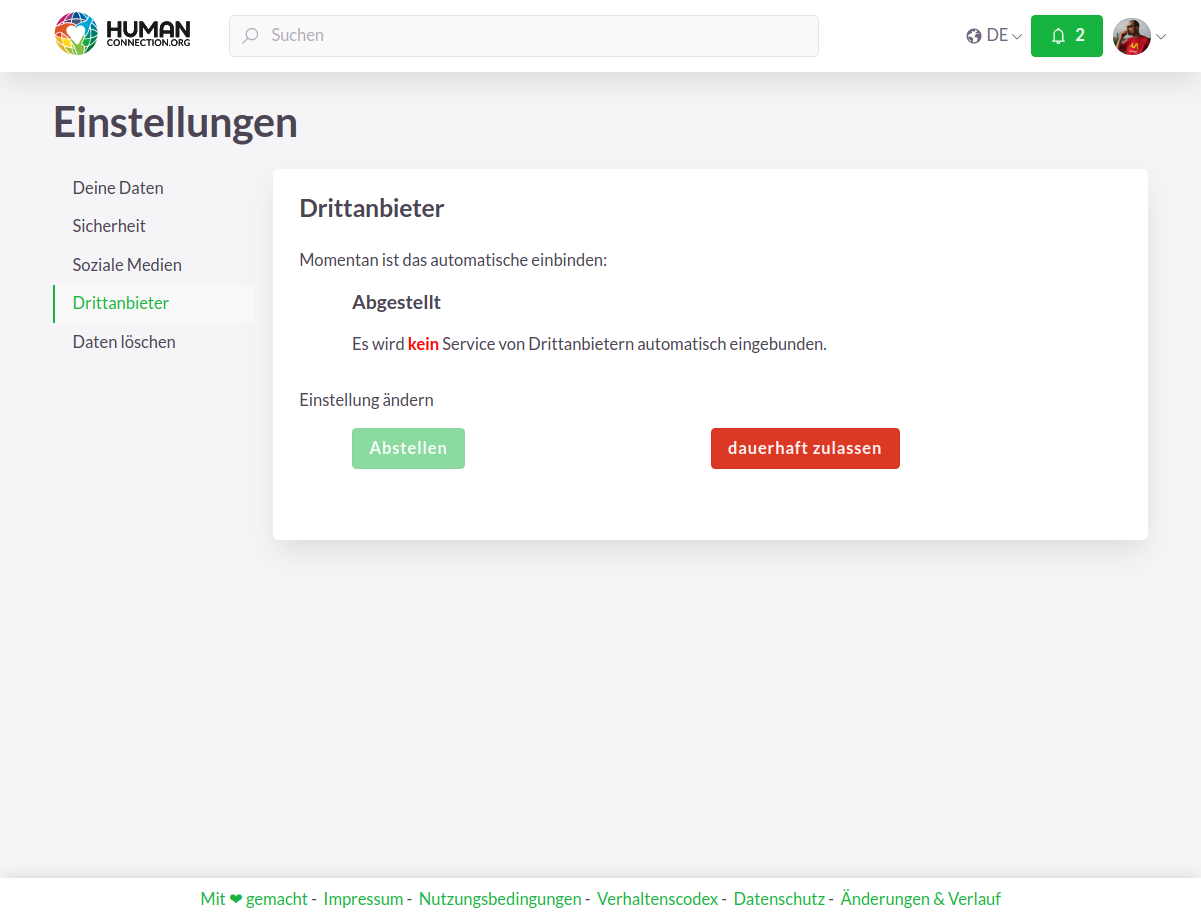Open Deine Daten settings section

coord(154,188)
